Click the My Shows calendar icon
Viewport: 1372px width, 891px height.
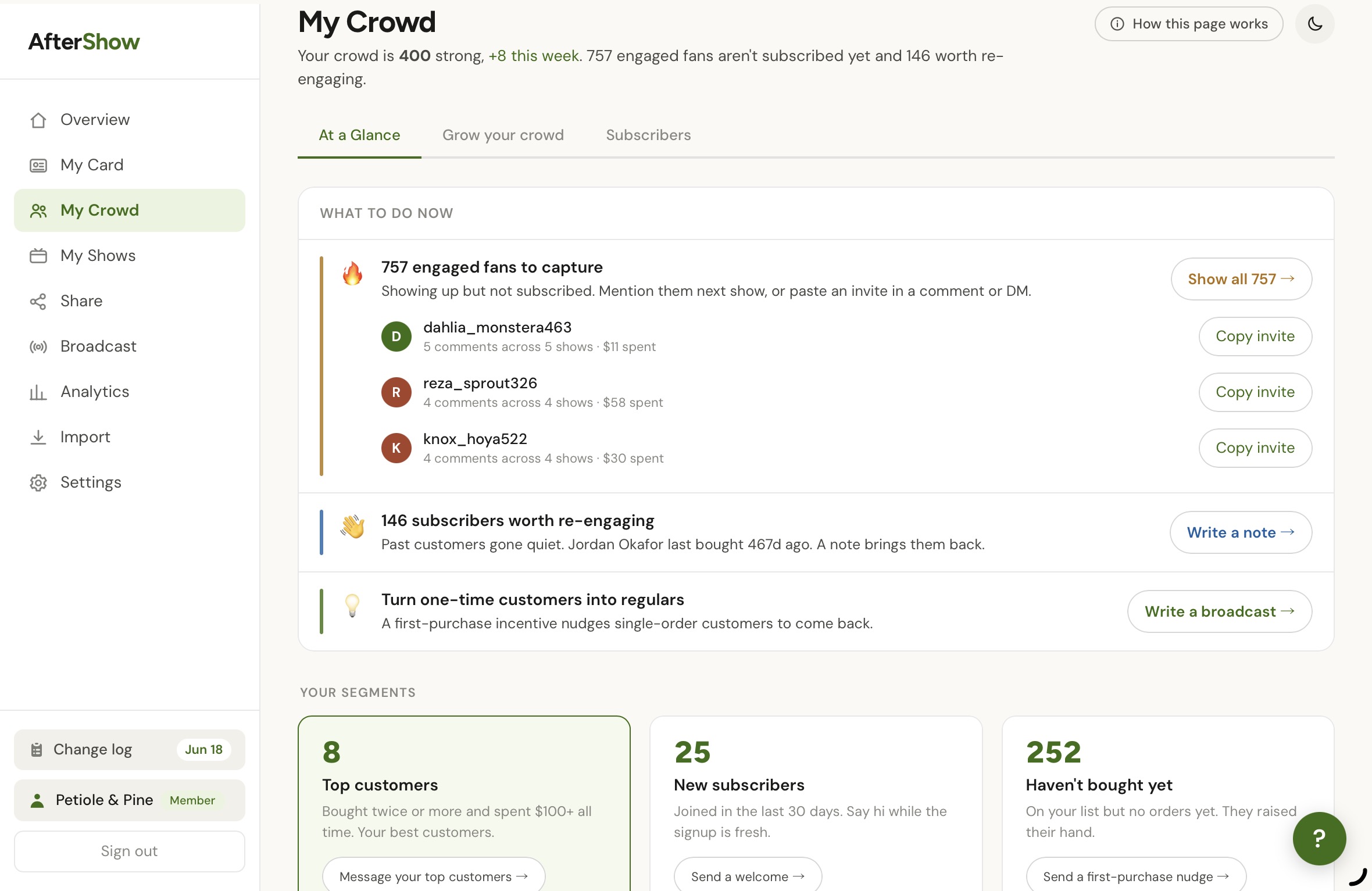click(38, 256)
